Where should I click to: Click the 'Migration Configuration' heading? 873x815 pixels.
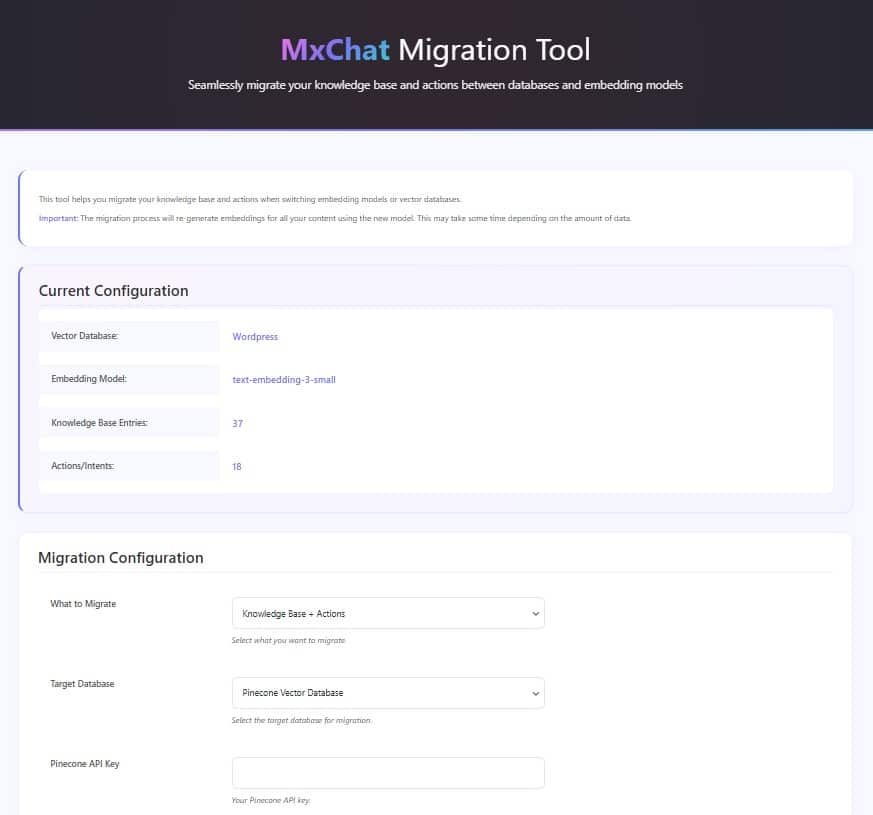click(x=121, y=558)
